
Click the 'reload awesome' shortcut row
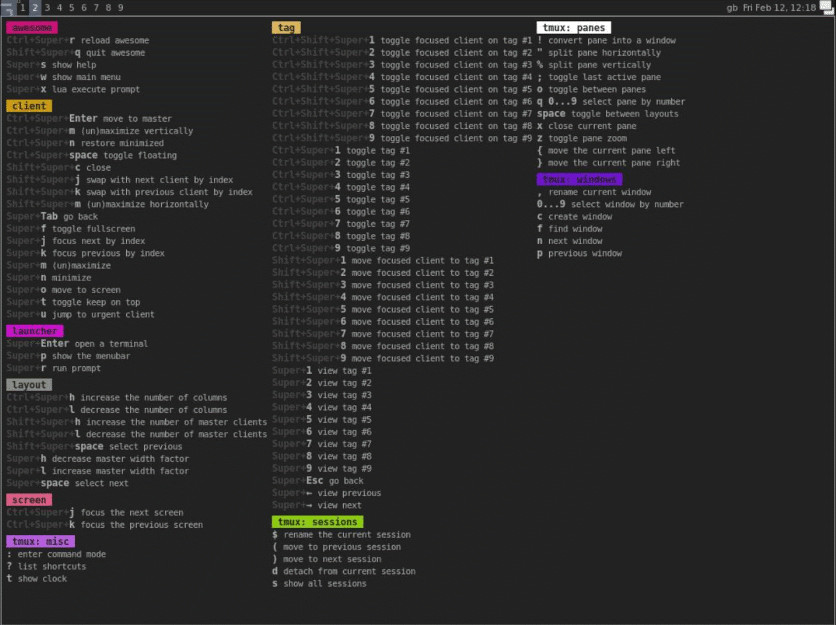(78, 41)
